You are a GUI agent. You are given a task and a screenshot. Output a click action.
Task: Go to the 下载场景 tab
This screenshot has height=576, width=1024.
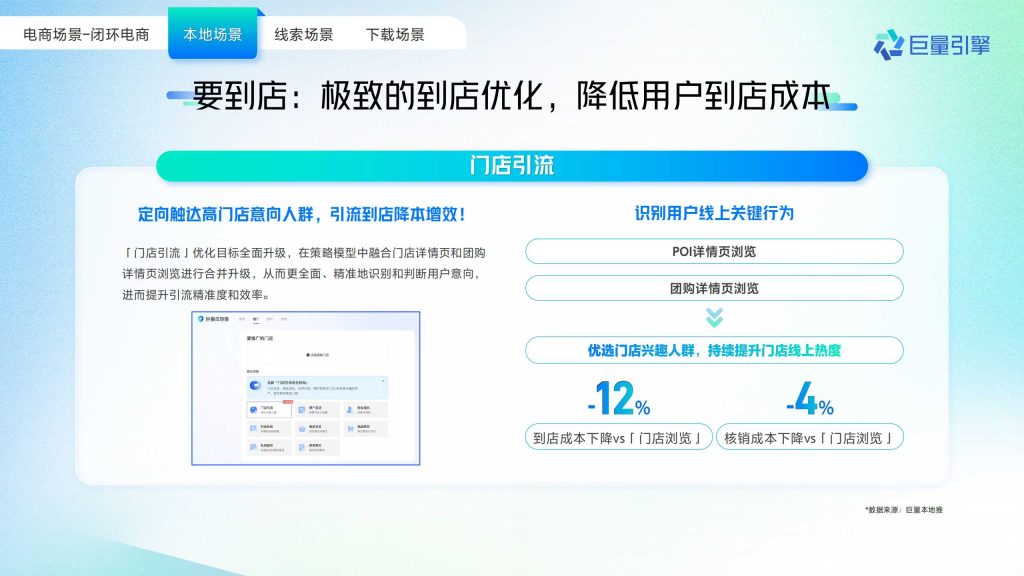[395, 35]
